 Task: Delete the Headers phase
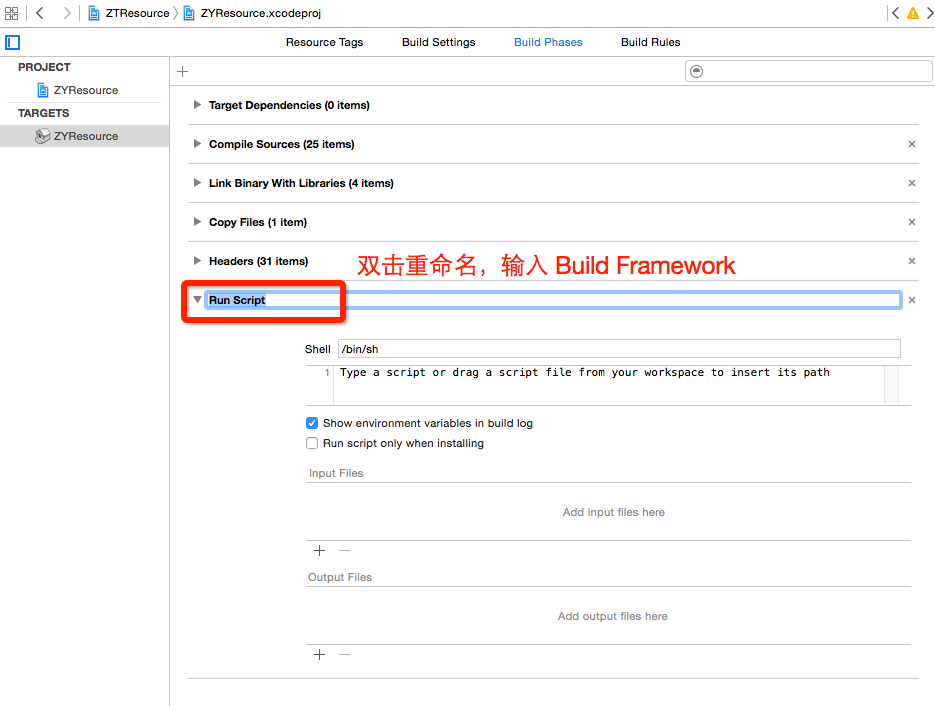(912, 261)
